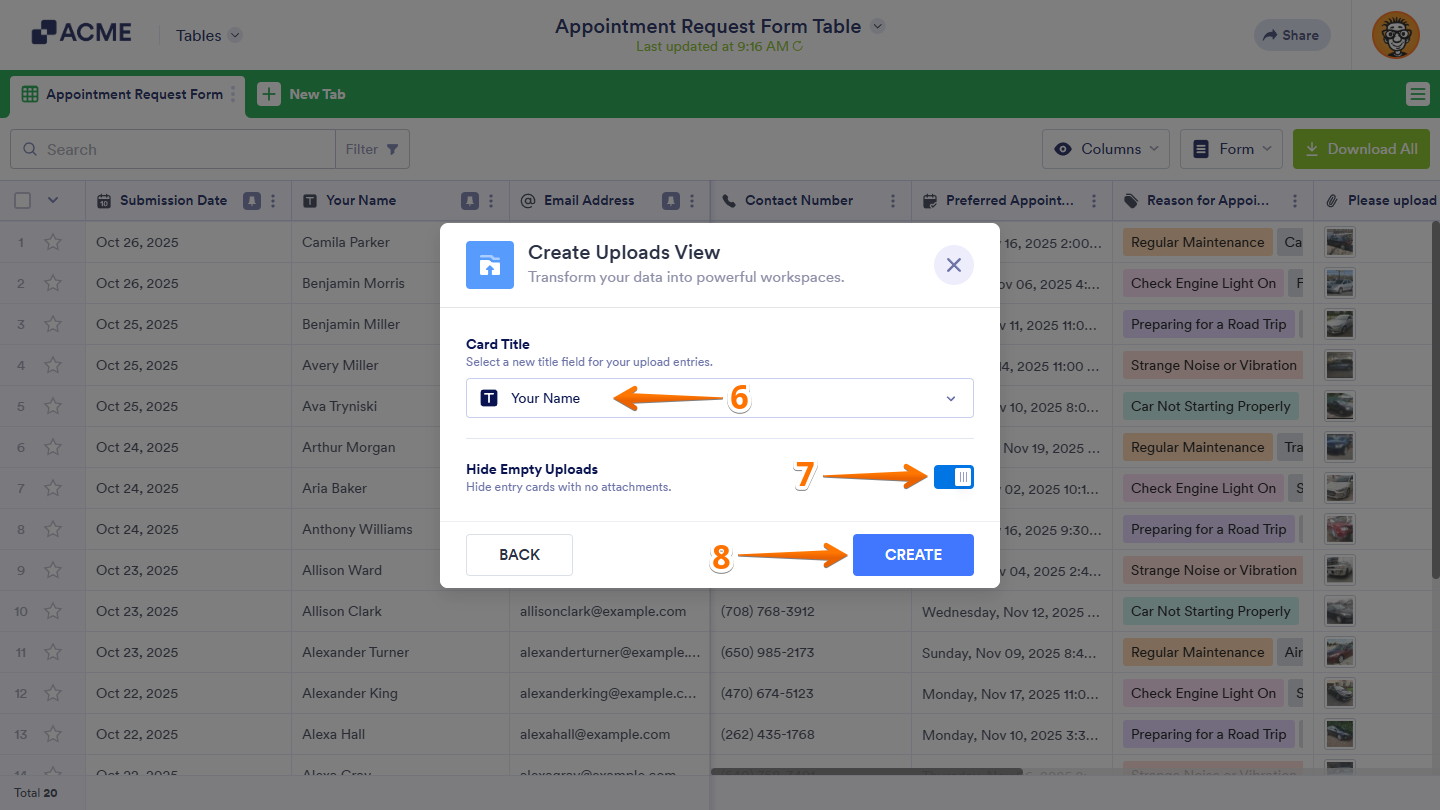
Task: Toggle Hide Empty Uploads switch
Action: [953, 477]
